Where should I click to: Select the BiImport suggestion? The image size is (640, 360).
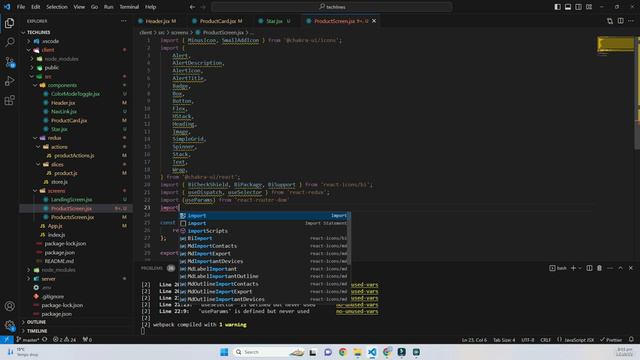coord(264,238)
